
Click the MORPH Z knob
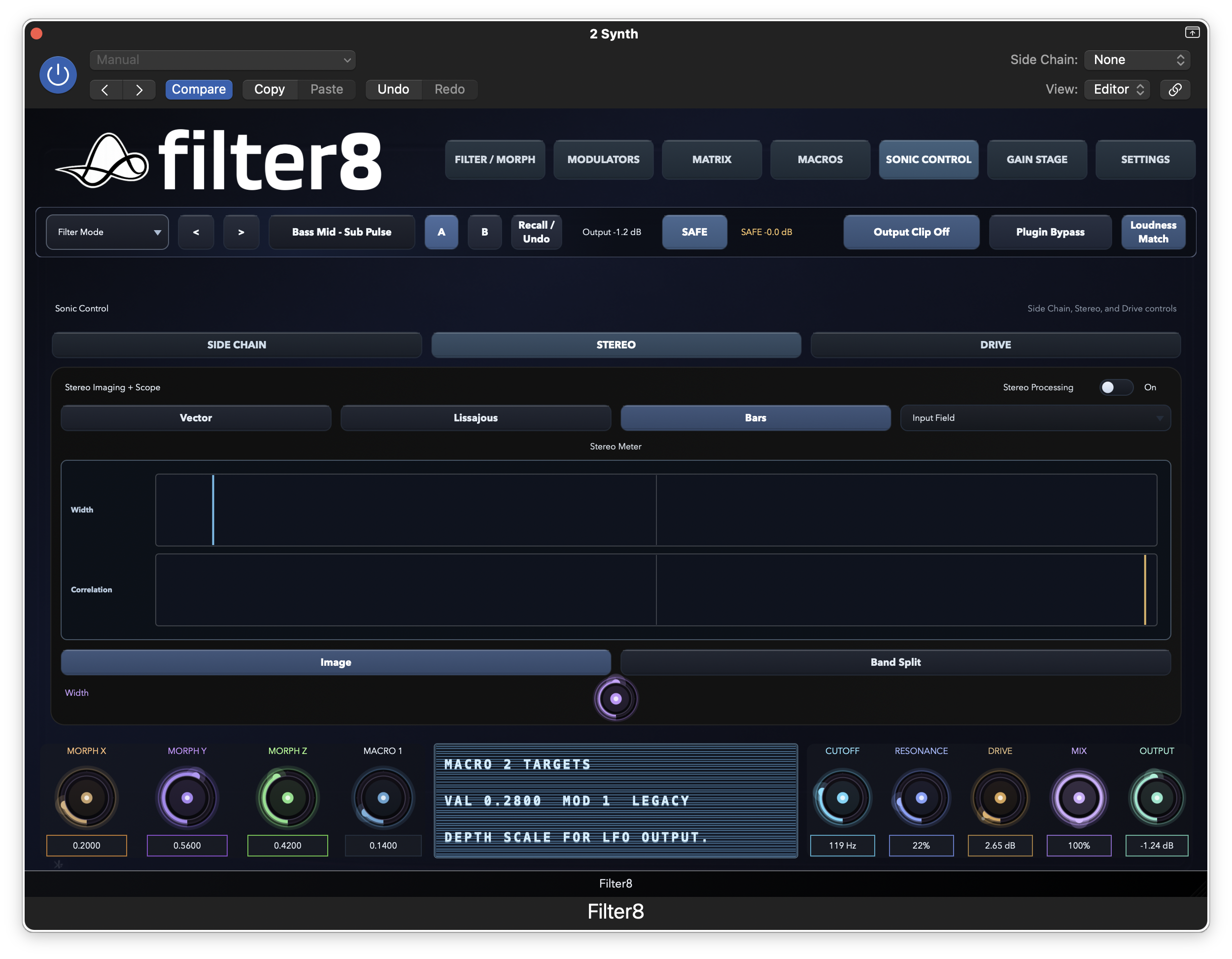pyautogui.click(x=288, y=798)
